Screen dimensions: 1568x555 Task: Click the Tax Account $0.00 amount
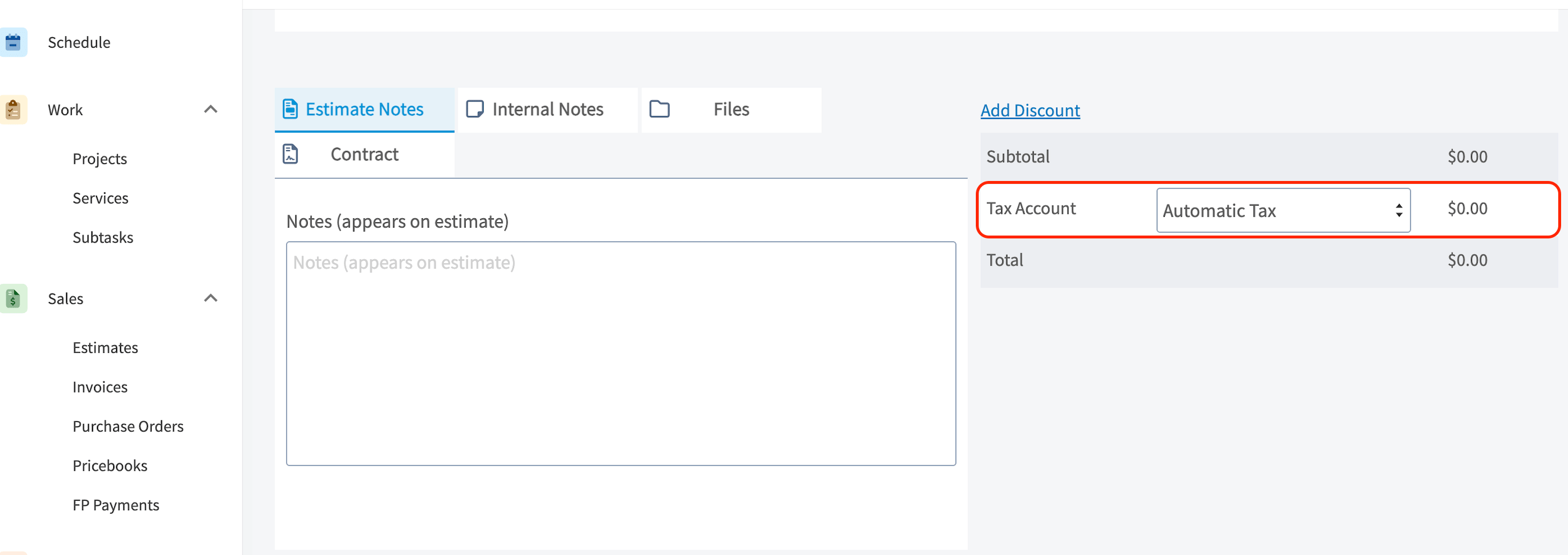tap(1467, 209)
